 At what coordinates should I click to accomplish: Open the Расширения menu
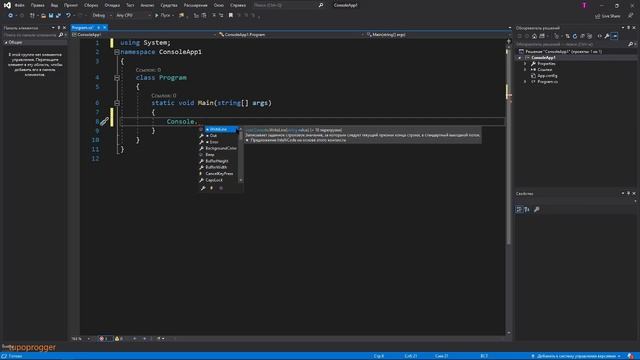(196, 5)
